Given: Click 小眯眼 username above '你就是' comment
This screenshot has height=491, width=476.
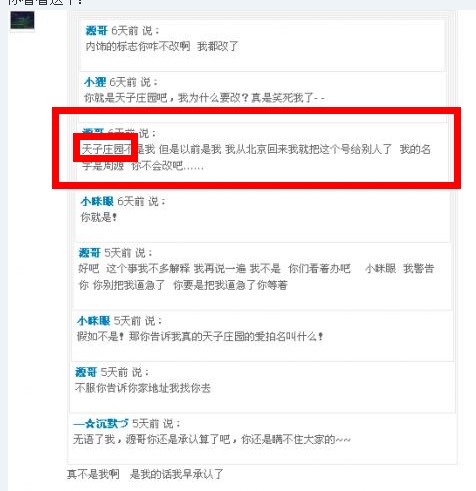Looking at the screenshot, I should pyautogui.click(x=97, y=201).
